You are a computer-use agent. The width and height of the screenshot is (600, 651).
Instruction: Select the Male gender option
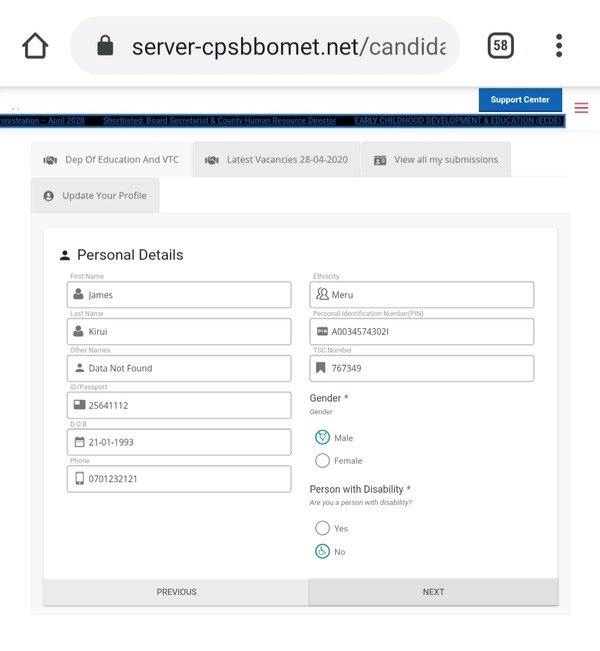(x=323, y=437)
